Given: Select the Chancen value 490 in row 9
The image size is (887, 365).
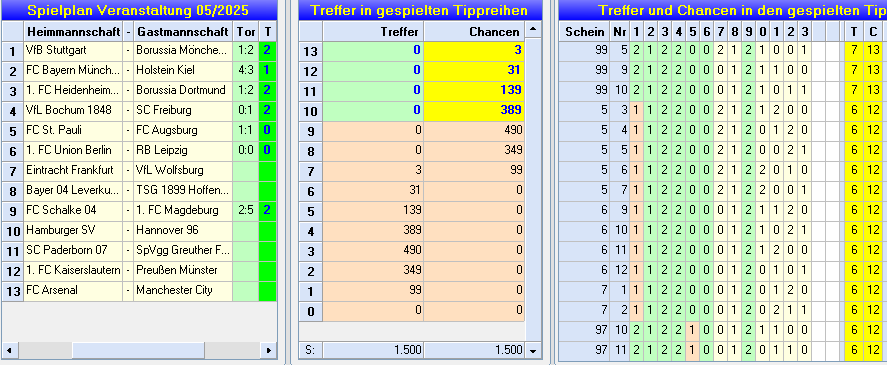Looking at the screenshot, I should (x=475, y=131).
